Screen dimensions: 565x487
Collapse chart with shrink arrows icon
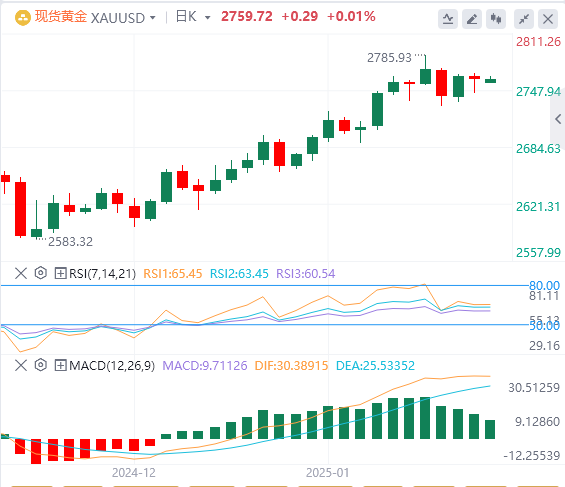tap(524, 19)
